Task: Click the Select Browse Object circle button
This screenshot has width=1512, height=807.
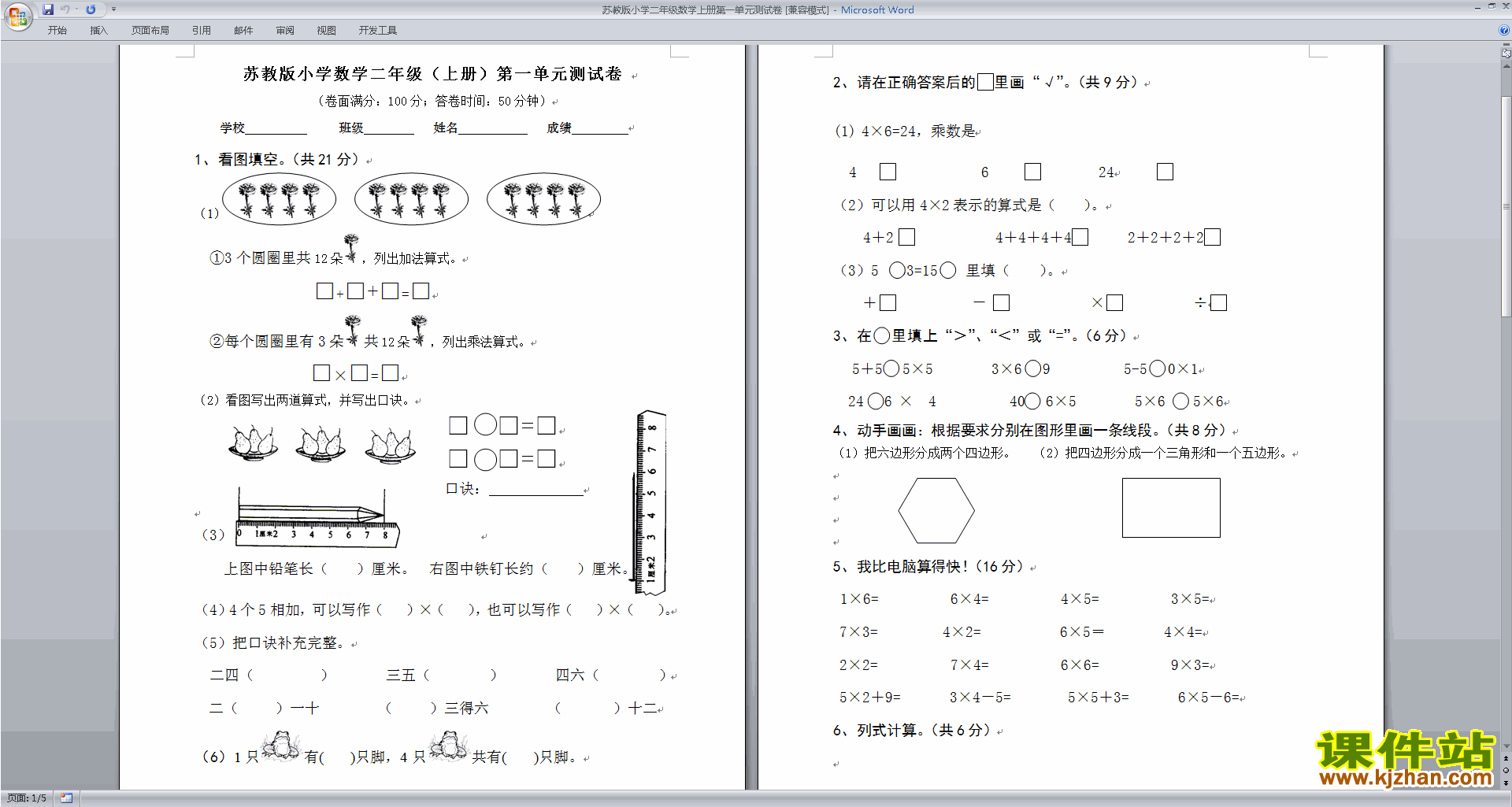Action: point(1506,770)
